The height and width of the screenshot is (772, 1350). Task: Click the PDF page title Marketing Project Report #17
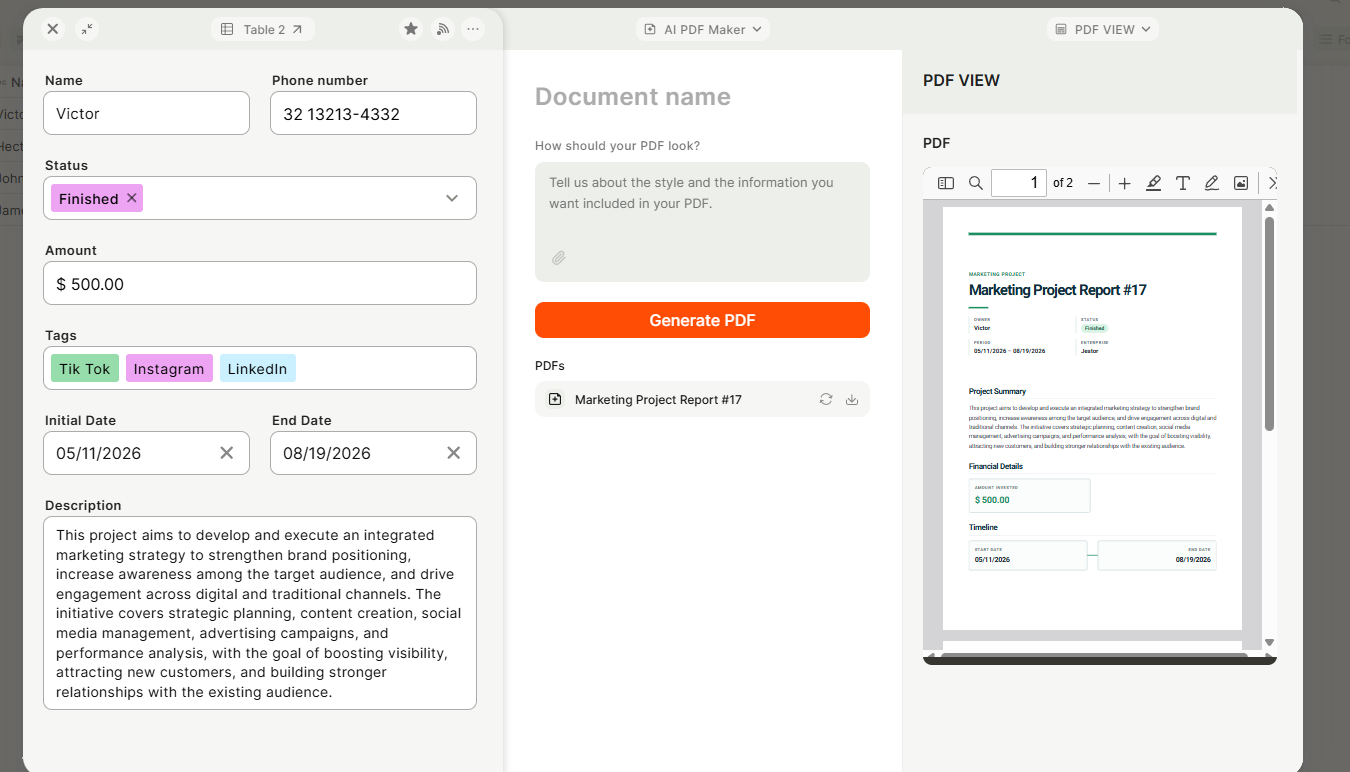1057,290
